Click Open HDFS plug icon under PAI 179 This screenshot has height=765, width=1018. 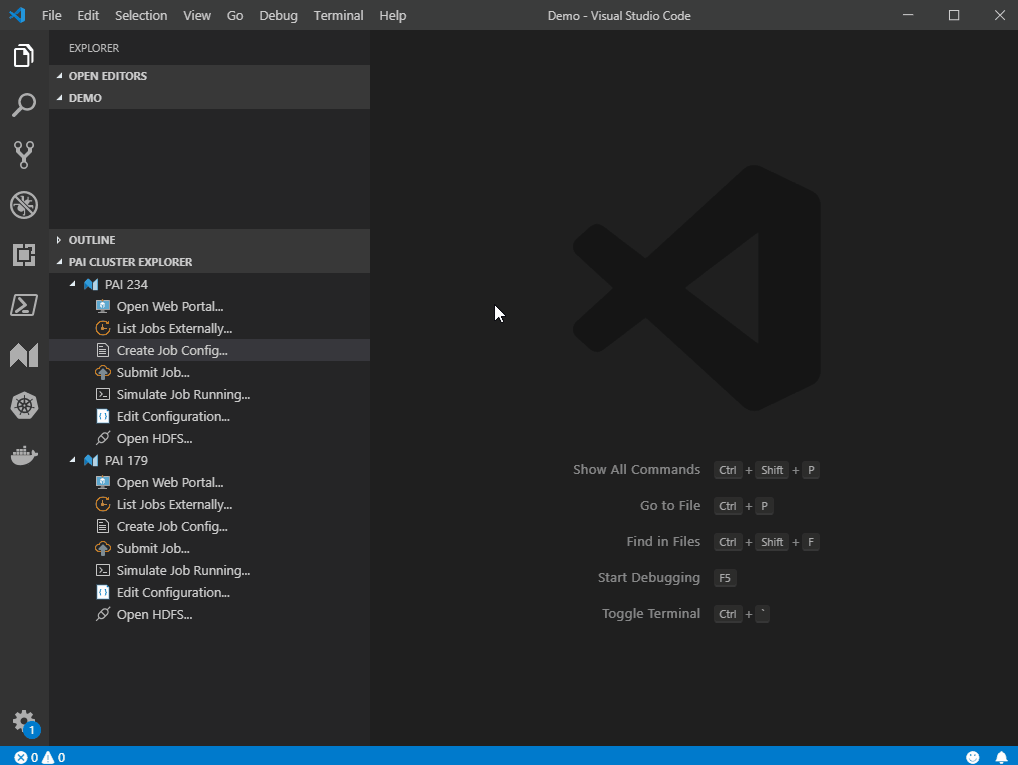pos(103,614)
